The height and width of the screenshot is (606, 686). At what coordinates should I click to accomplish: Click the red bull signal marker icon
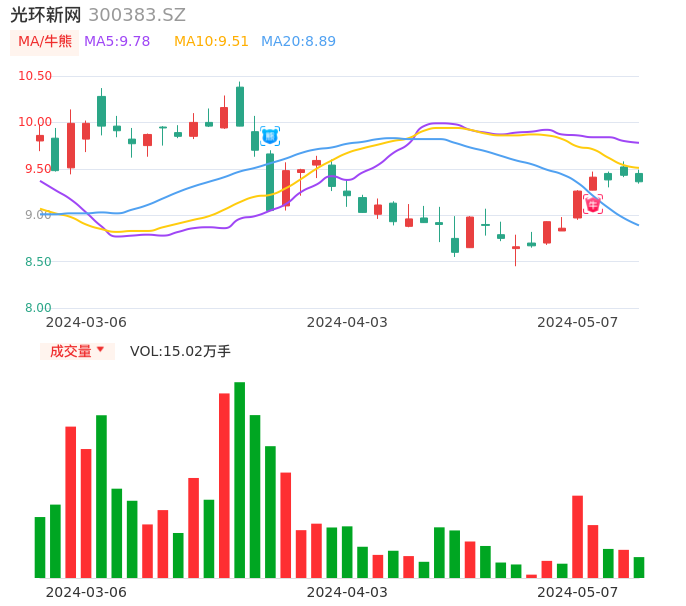pos(593,204)
